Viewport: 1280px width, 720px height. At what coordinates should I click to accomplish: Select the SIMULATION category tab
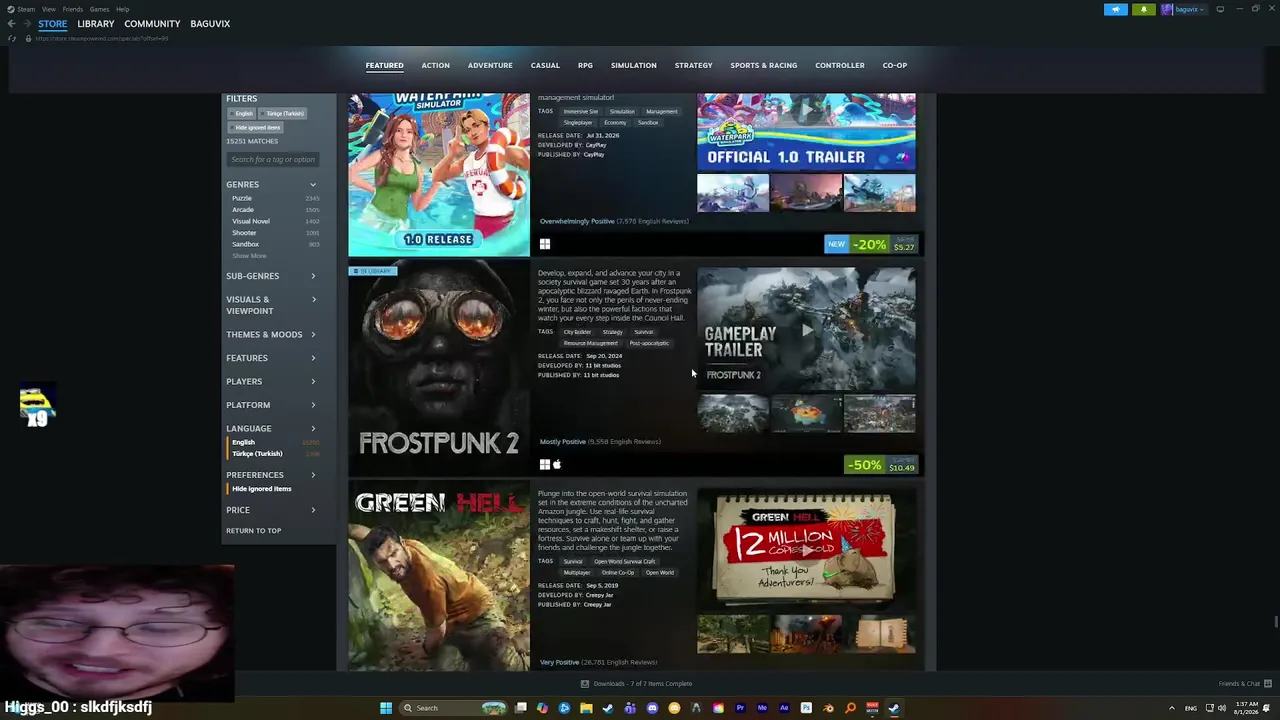pos(634,65)
